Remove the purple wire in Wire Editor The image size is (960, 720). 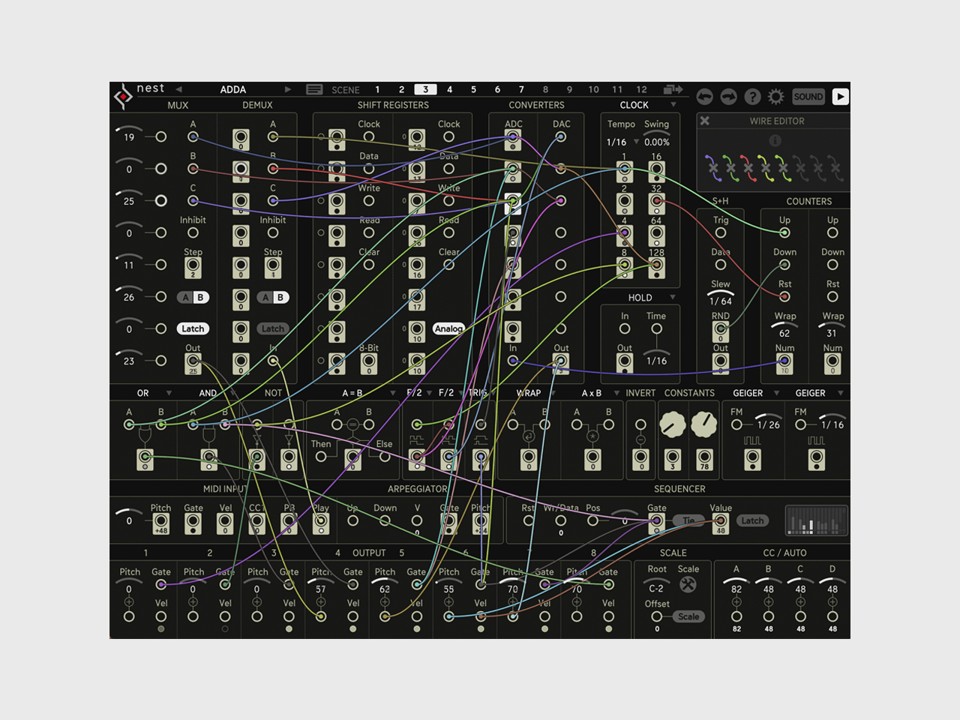pos(712,168)
